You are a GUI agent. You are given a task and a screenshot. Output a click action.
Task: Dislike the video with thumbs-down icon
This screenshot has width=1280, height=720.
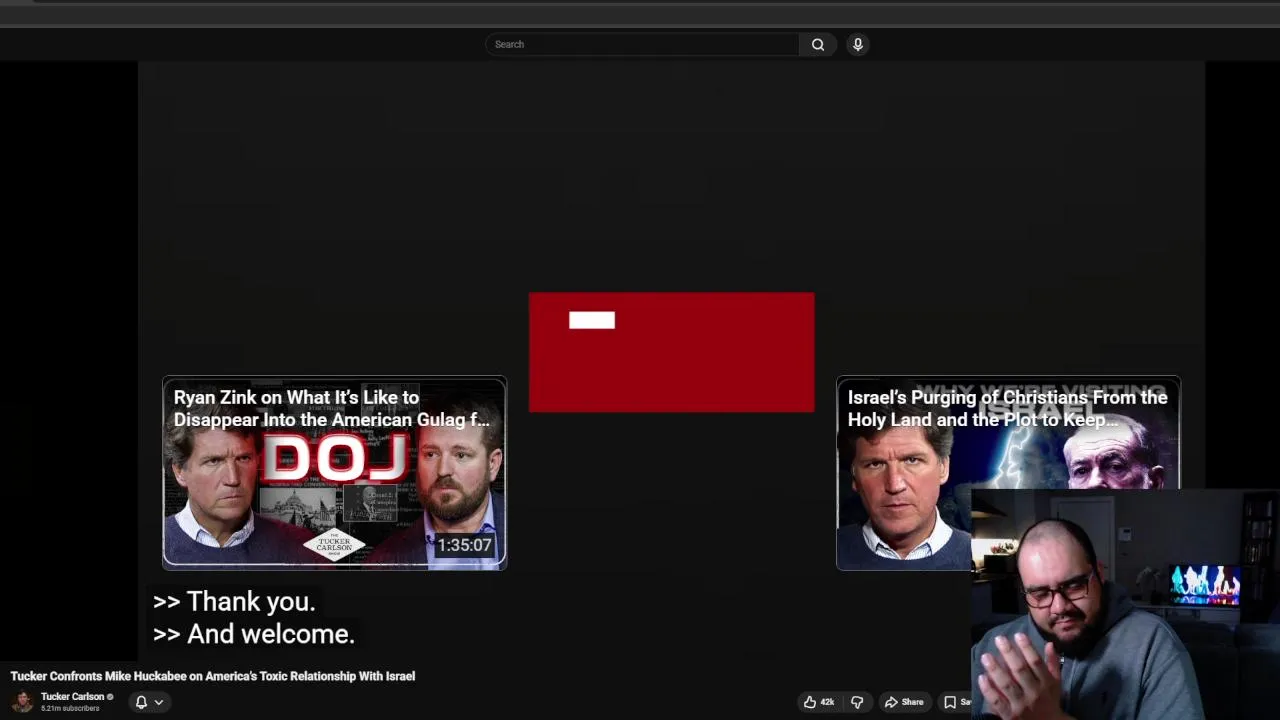pyautogui.click(x=857, y=702)
